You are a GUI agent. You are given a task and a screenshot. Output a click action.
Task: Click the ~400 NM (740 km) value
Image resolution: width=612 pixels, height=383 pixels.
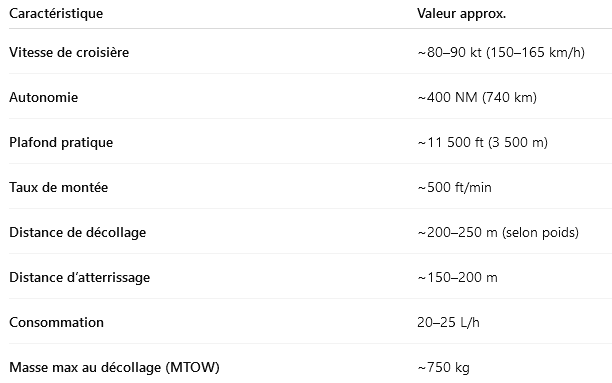(477, 97)
